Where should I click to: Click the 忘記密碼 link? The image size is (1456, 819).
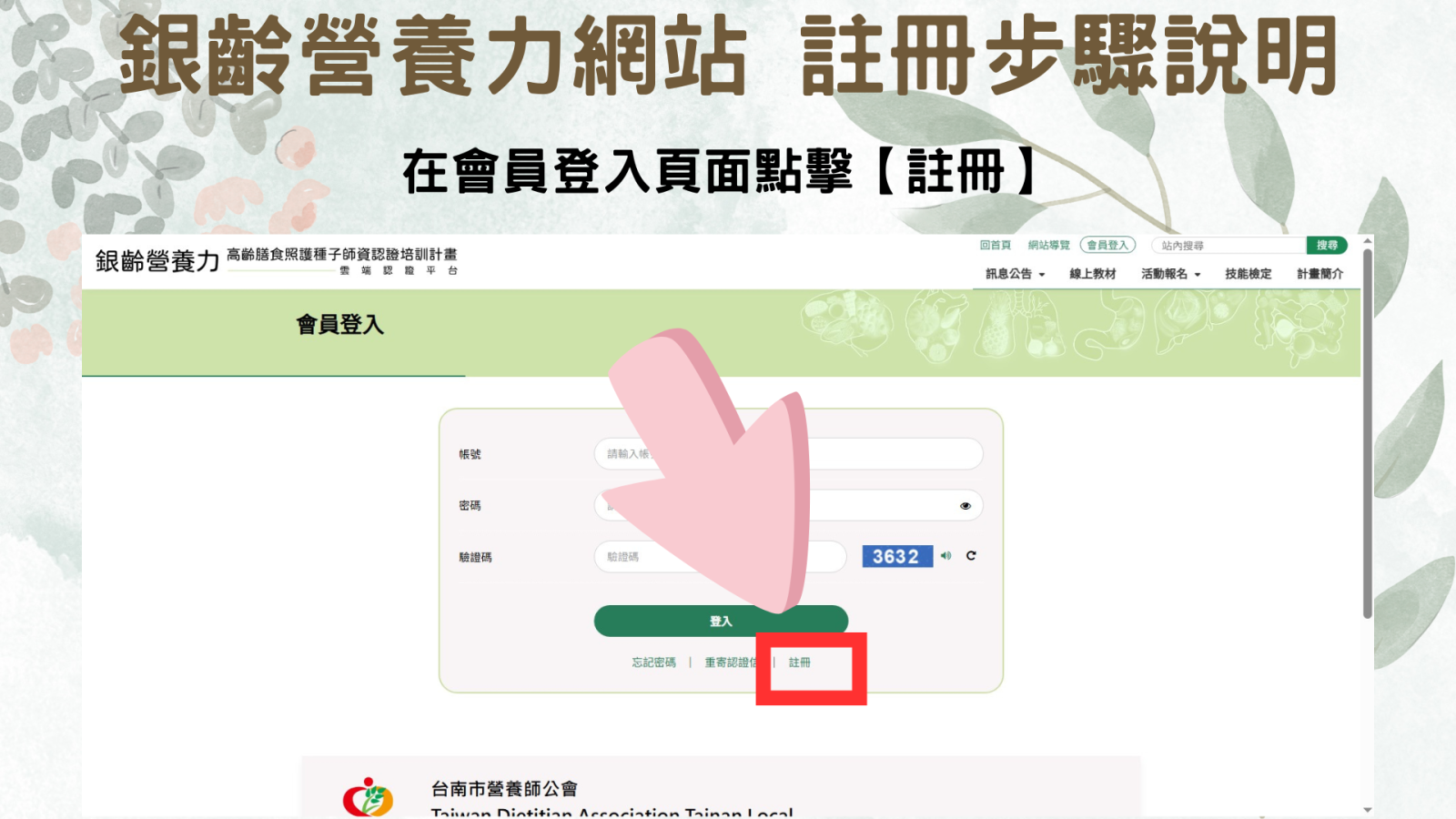pos(654,662)
